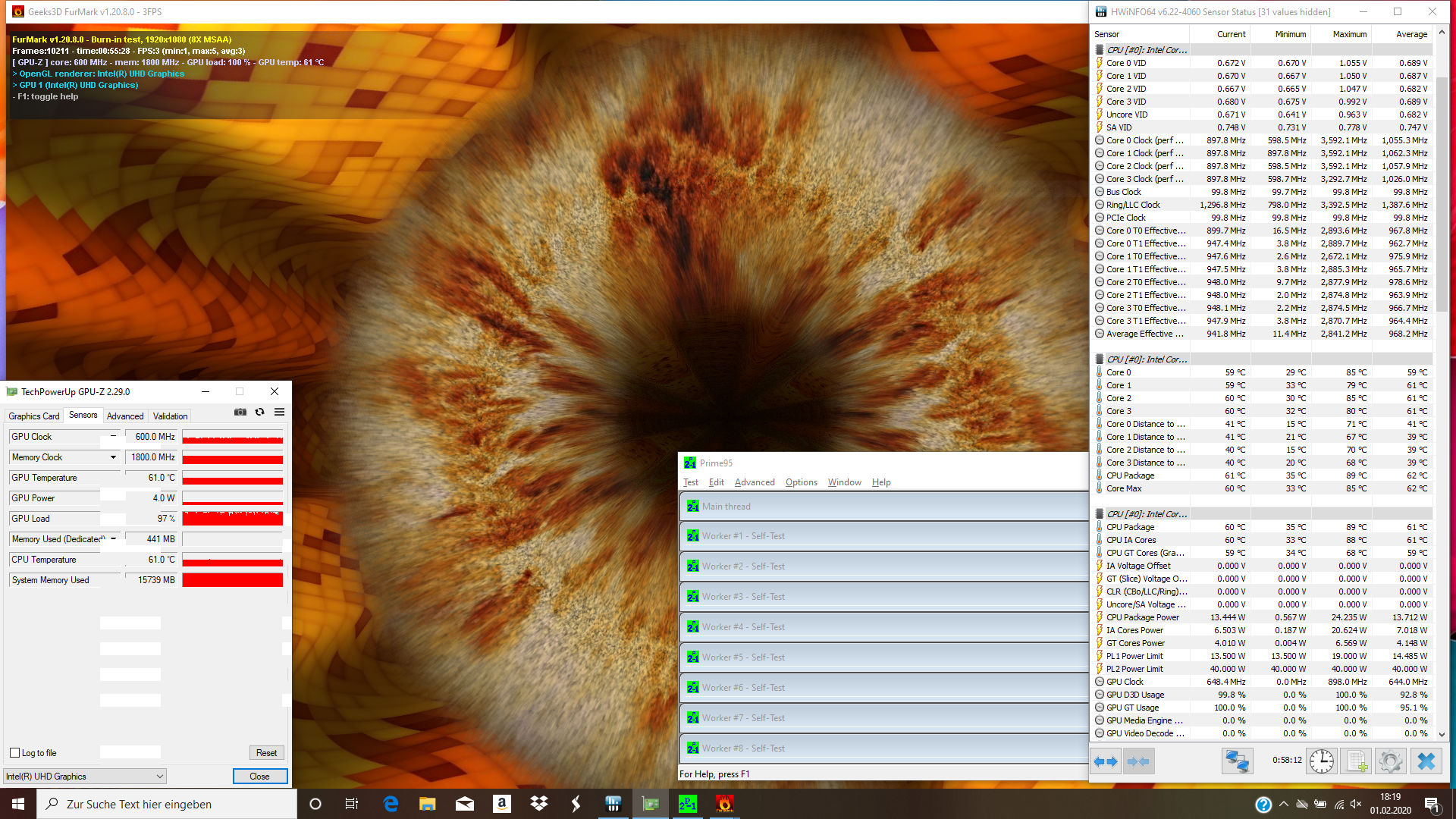Click the GPU-Z screenshot camera icon
1456x819 pixels.
pos(240,412)
